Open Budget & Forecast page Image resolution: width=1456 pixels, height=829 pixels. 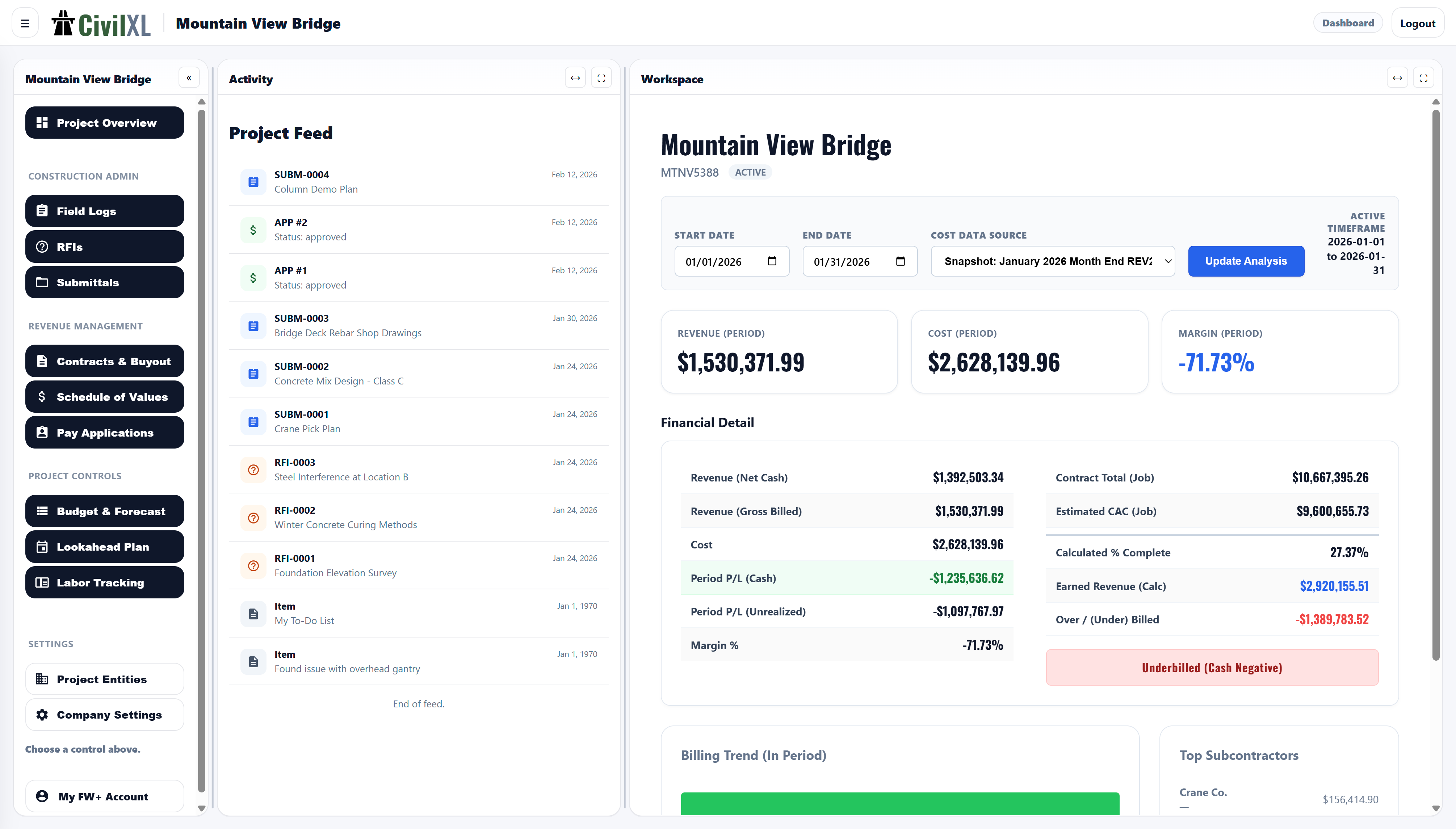(x=105, y=511)
